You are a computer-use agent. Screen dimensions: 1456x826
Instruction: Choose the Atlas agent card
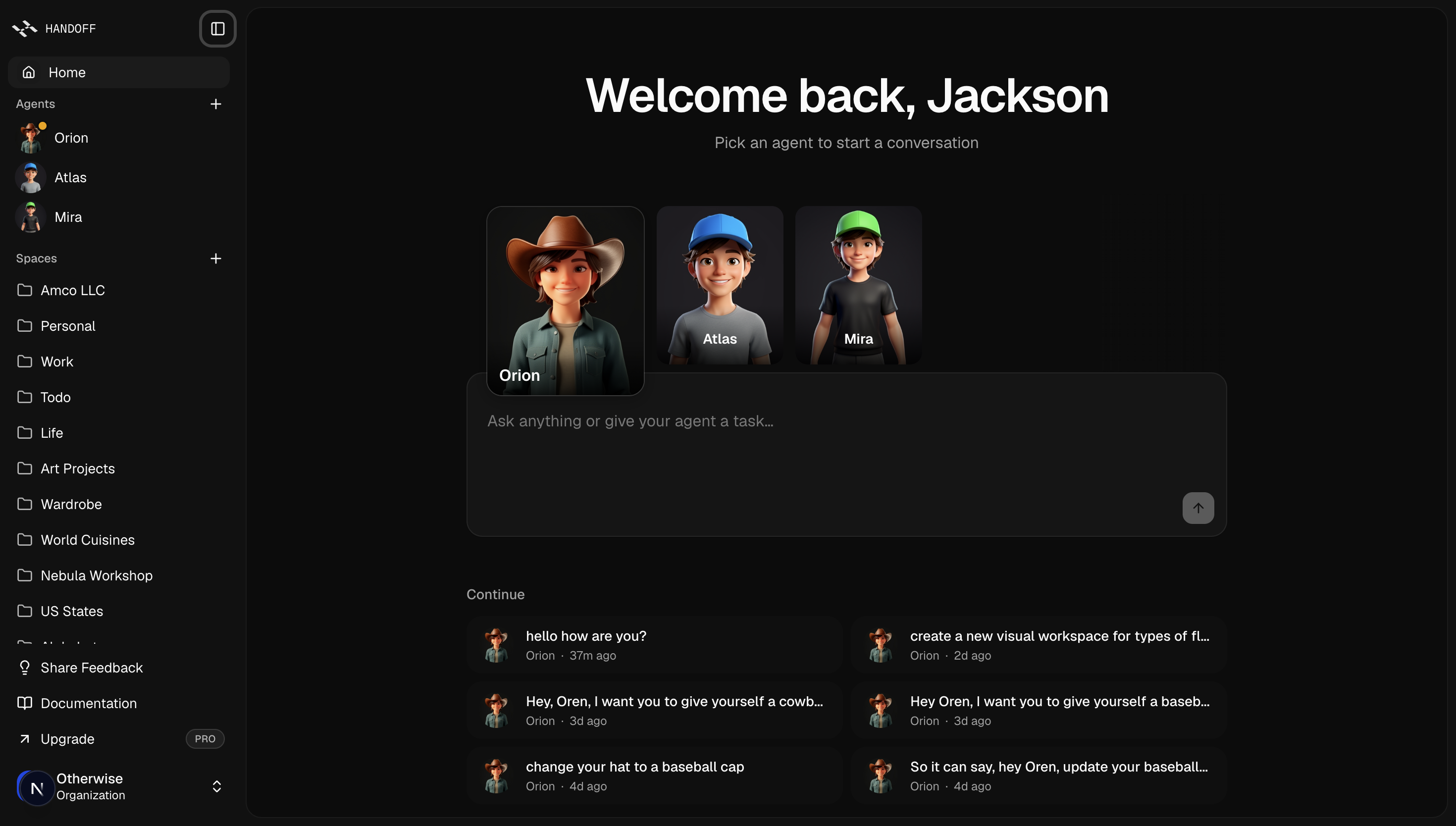coord(720,285)
